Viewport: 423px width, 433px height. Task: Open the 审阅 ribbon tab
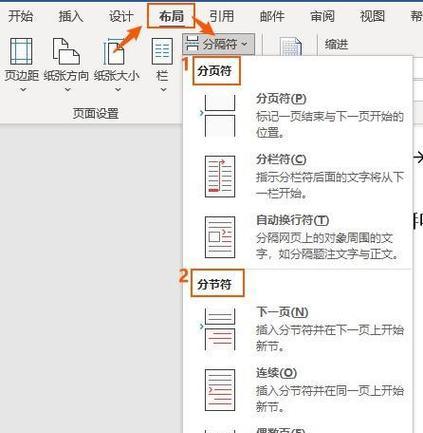point(322,16)
